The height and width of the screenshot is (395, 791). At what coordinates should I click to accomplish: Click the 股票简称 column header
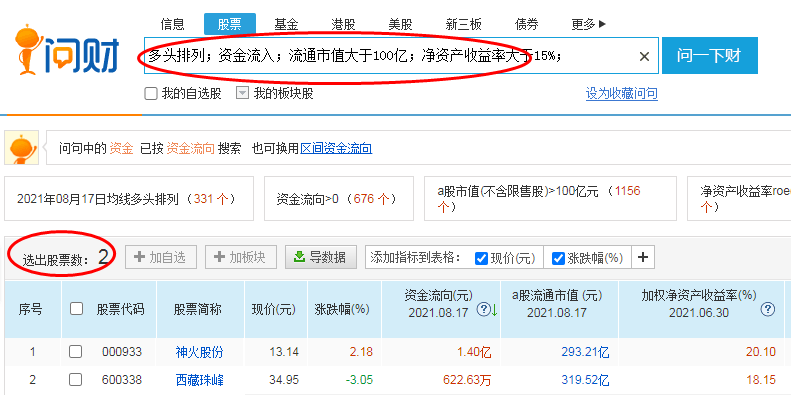click(x=198, y=309)
